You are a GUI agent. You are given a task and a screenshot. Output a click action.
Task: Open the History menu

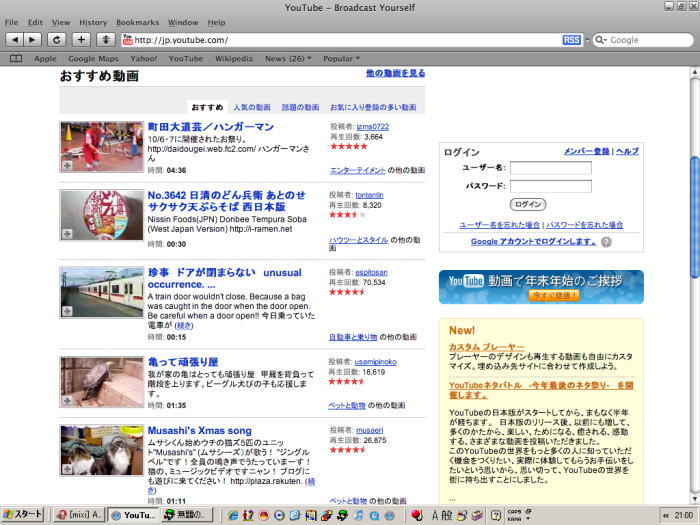(93, 22)
